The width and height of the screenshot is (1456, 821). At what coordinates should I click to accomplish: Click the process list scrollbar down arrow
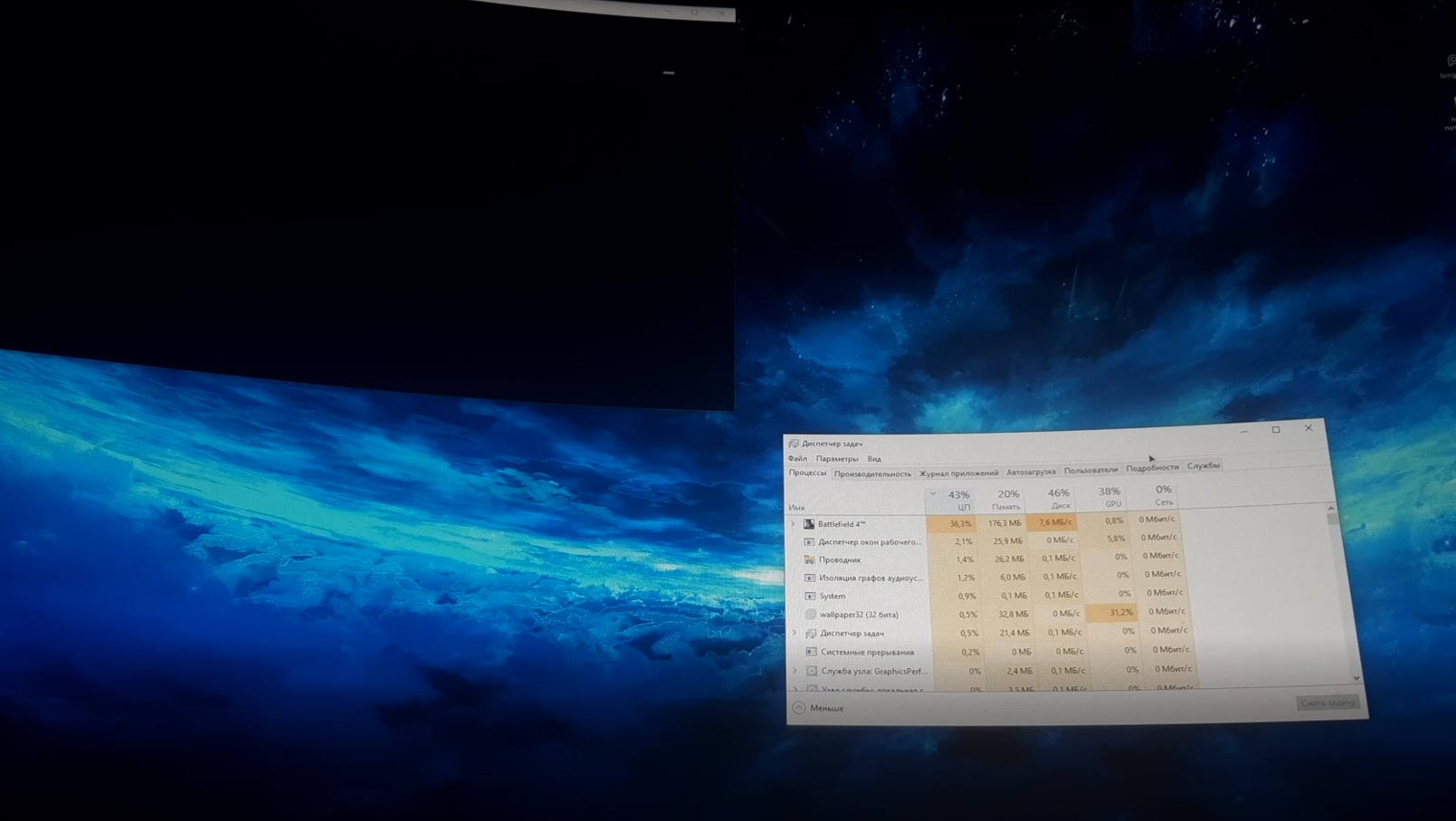pos(1356,677)
